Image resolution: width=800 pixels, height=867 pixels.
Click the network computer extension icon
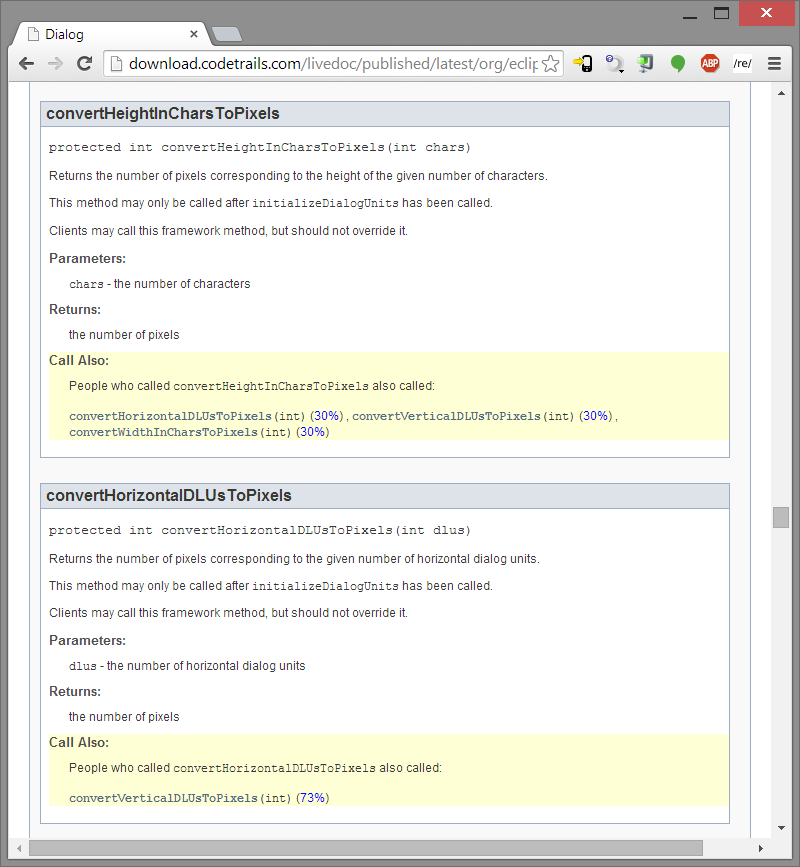coord(646,64)
